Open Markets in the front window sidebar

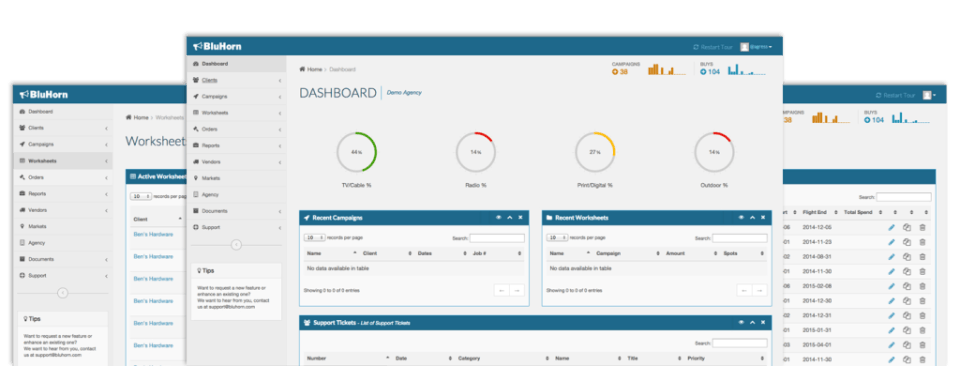tap(236, 178)
